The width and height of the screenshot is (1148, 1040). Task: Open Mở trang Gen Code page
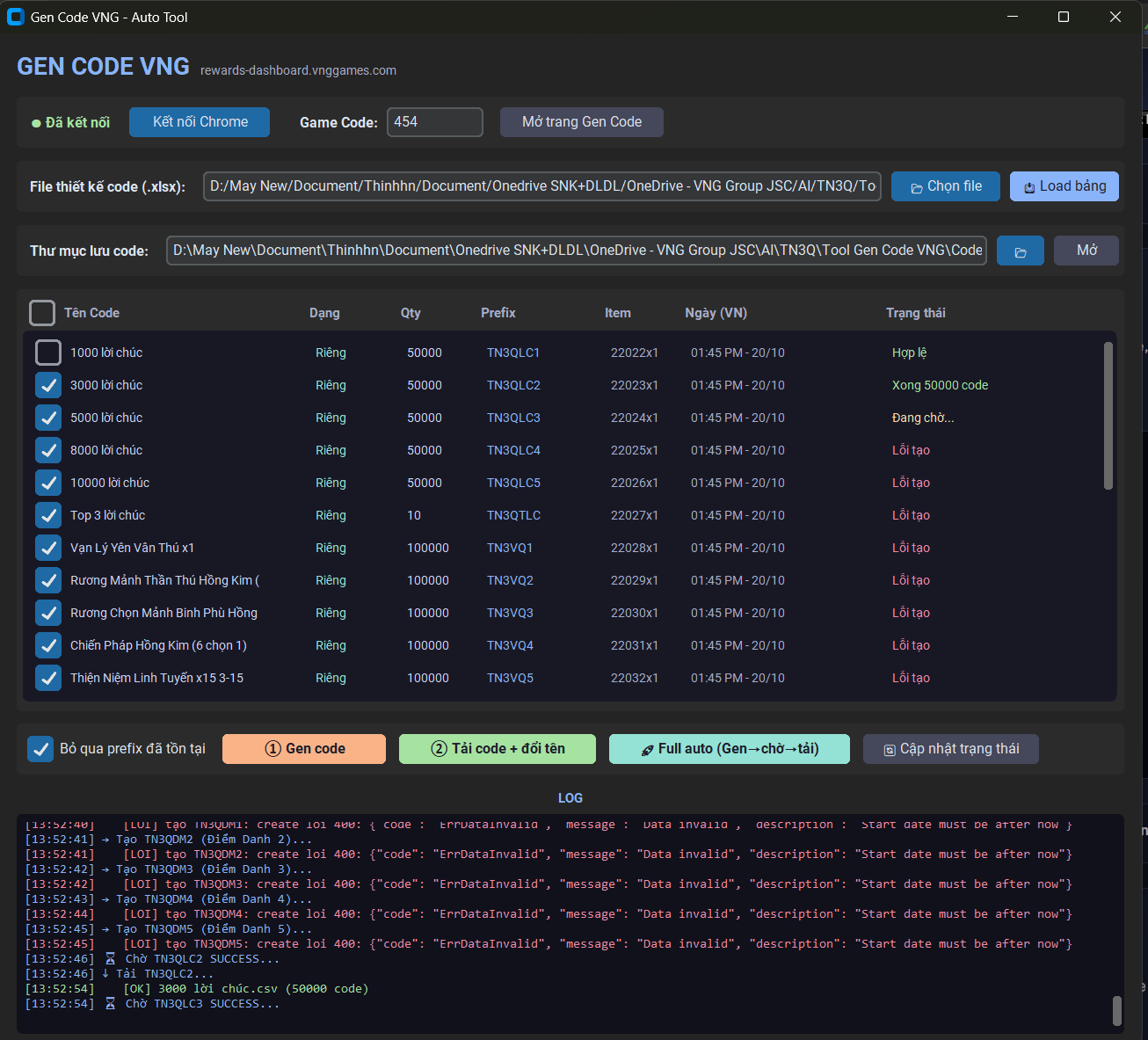coord(582,122)
